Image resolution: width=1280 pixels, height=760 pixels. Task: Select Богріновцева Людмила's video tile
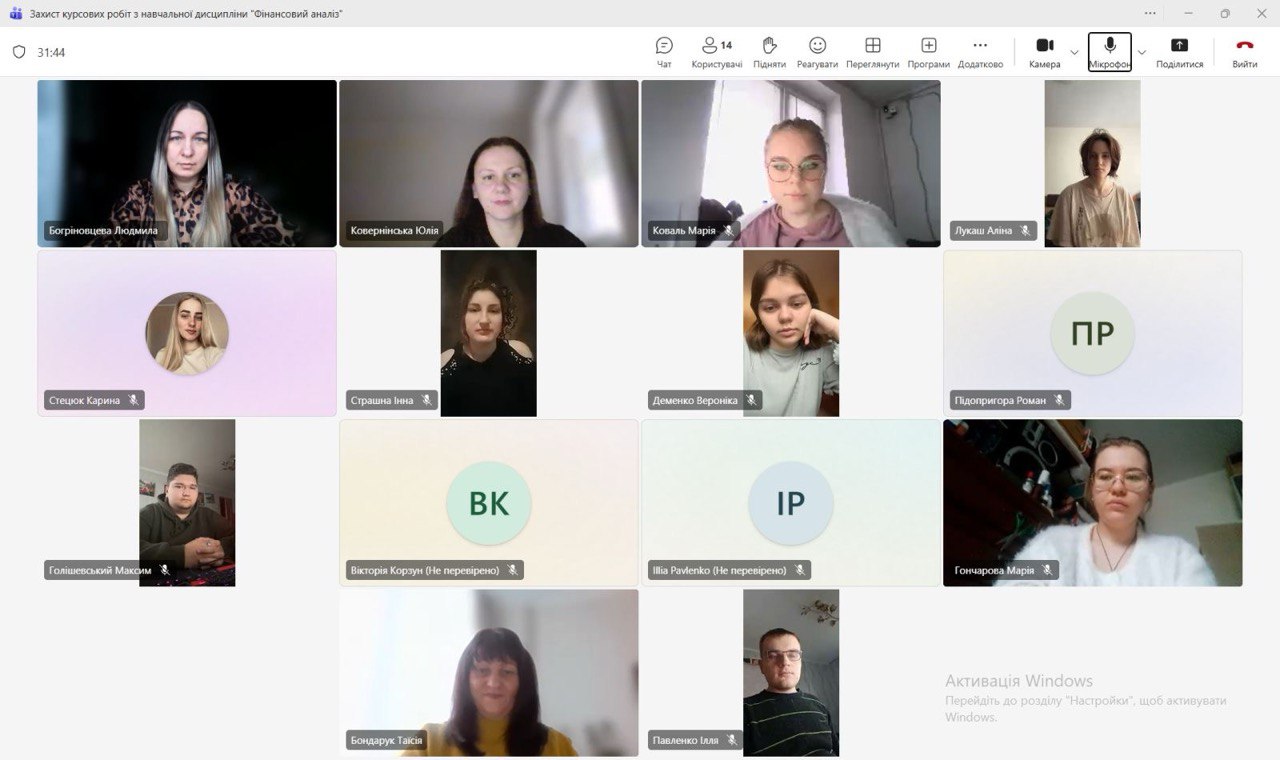coord(187,163)
